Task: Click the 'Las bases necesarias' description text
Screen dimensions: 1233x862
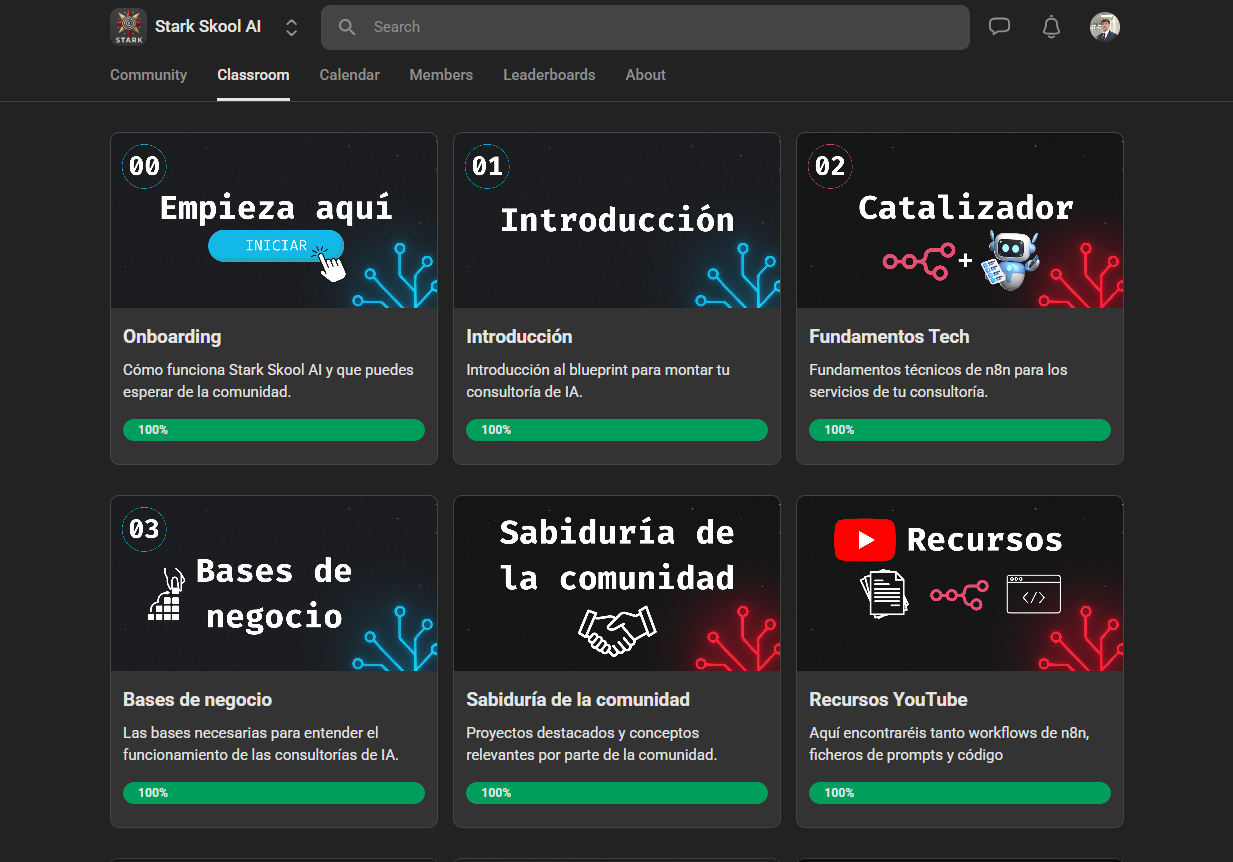Action: pyautogui.click(x=261, y=744)
